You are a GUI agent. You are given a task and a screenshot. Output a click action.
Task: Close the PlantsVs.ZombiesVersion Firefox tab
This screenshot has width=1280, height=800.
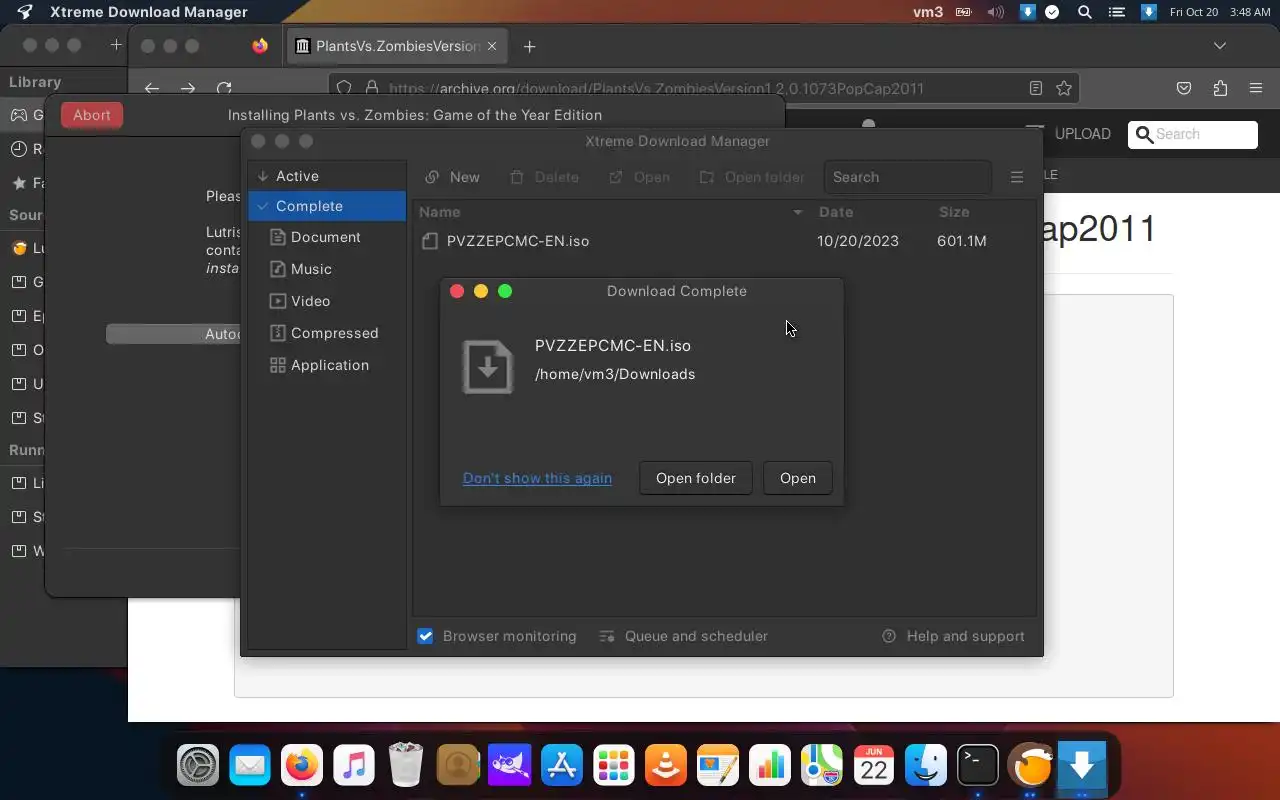click(493, 46)
